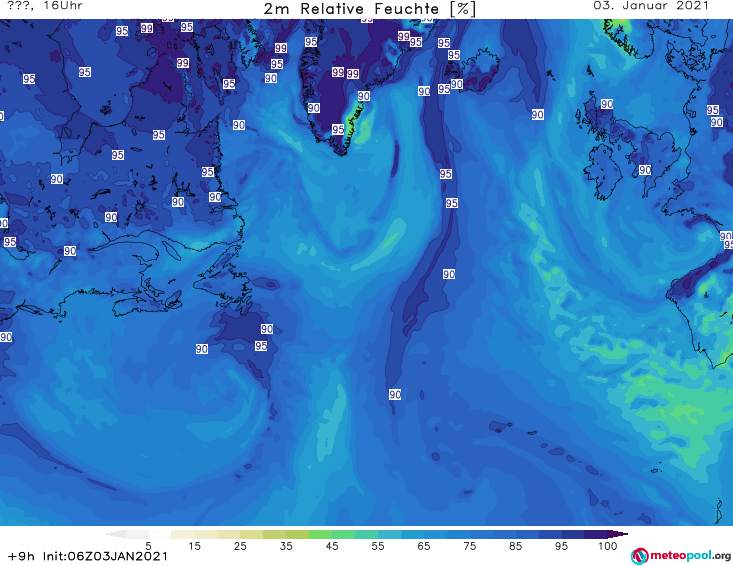Click the '+9h' forecast offset text
This screenshot has width=733, height=566.
[21, 556]
